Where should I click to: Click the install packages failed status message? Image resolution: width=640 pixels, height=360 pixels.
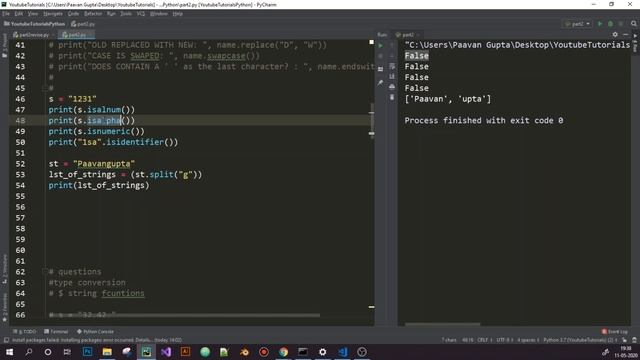97,340
